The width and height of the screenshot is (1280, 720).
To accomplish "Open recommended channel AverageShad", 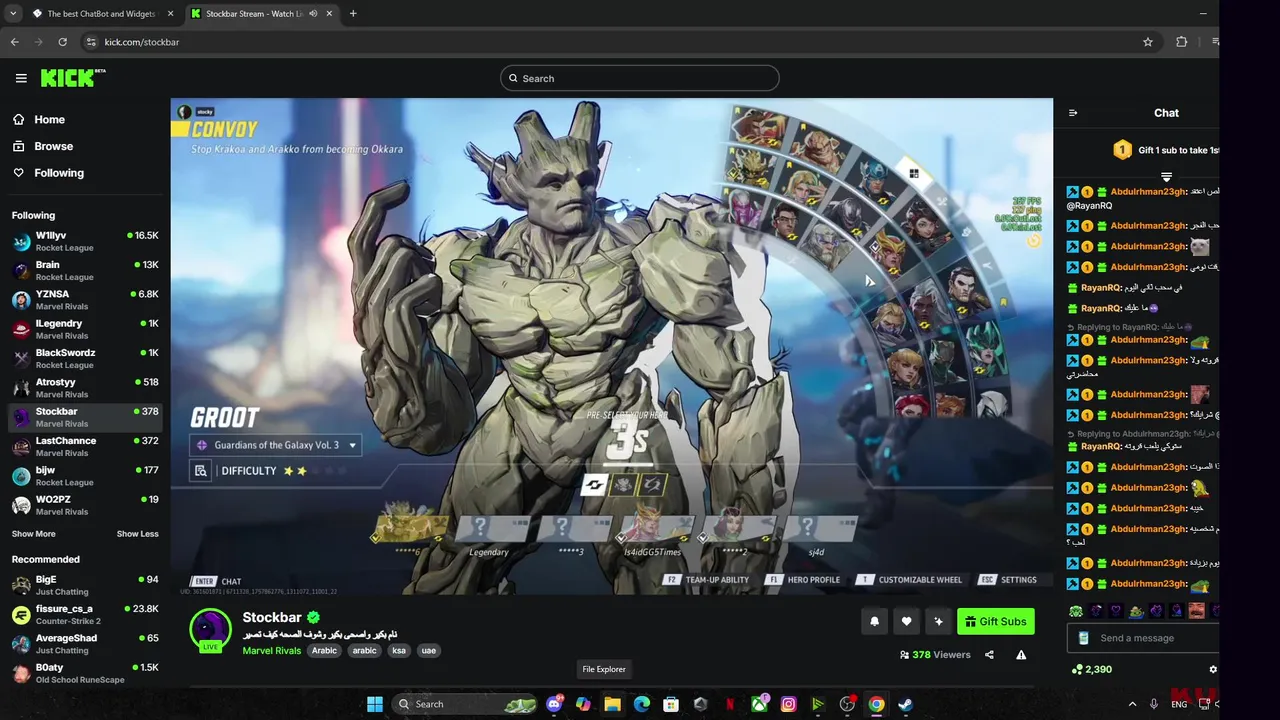I will (x=85, y=643).
